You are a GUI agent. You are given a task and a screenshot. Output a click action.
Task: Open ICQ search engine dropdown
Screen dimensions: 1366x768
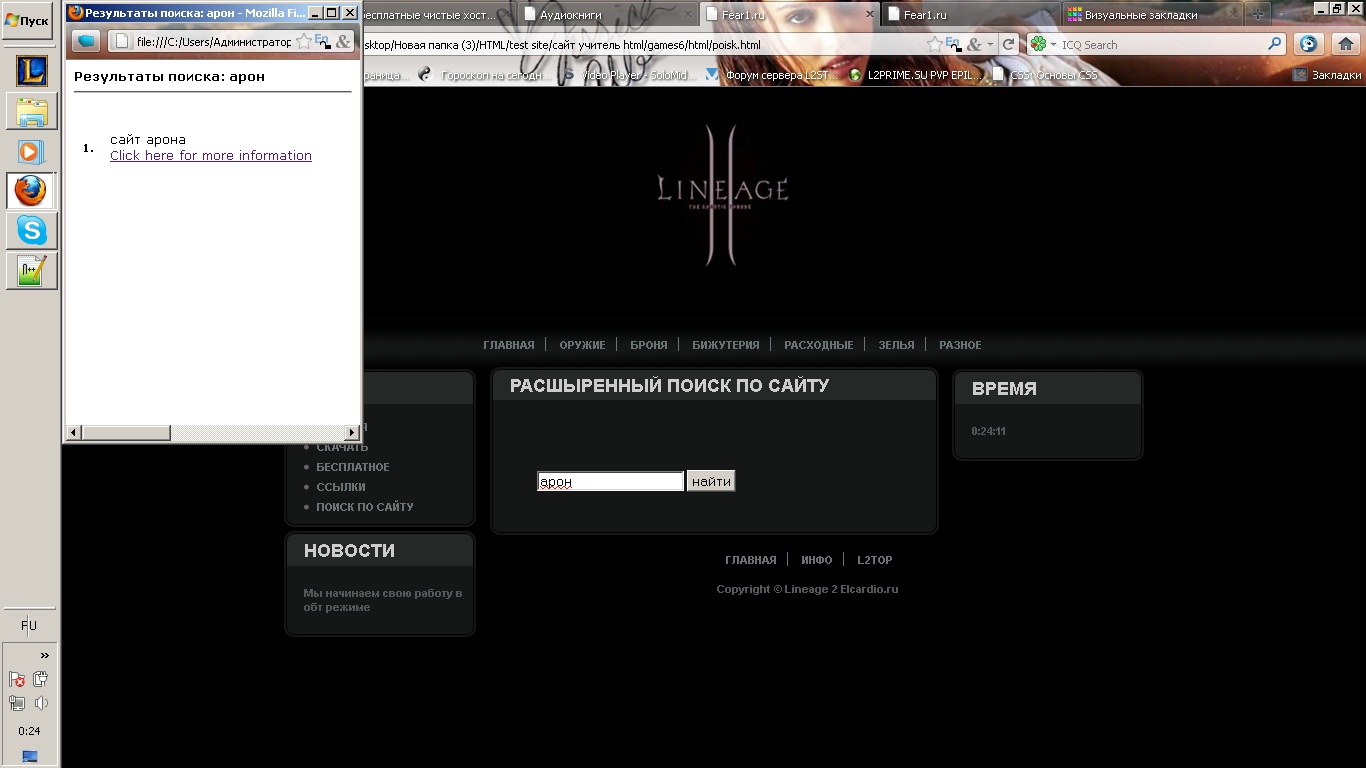[1044, 44]
